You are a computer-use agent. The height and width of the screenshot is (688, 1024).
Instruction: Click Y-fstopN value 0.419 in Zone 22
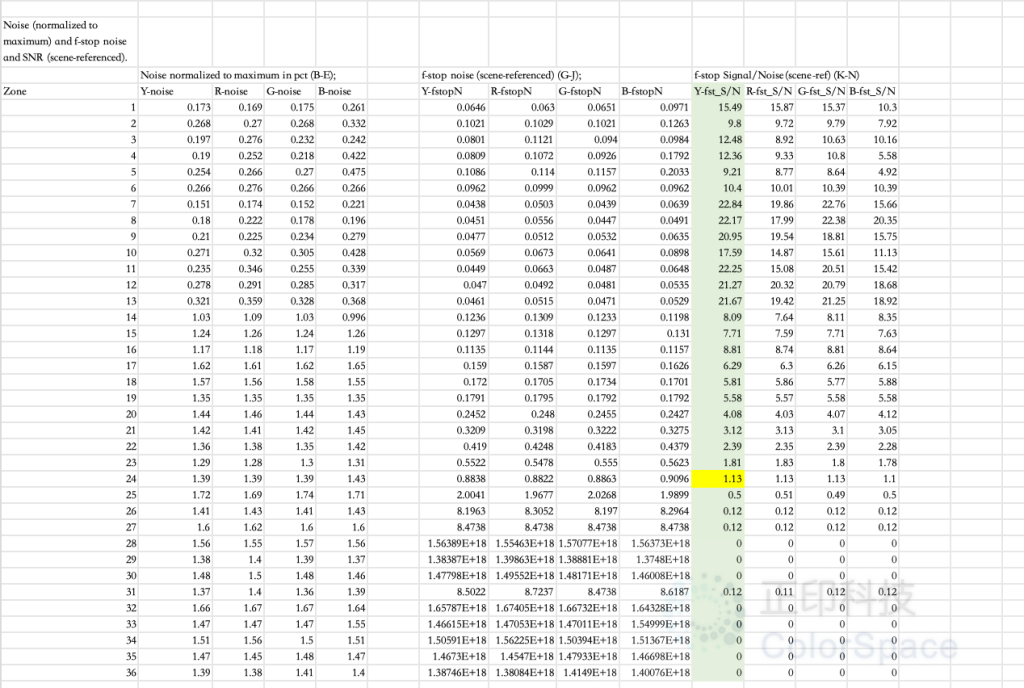coord(454,446)
